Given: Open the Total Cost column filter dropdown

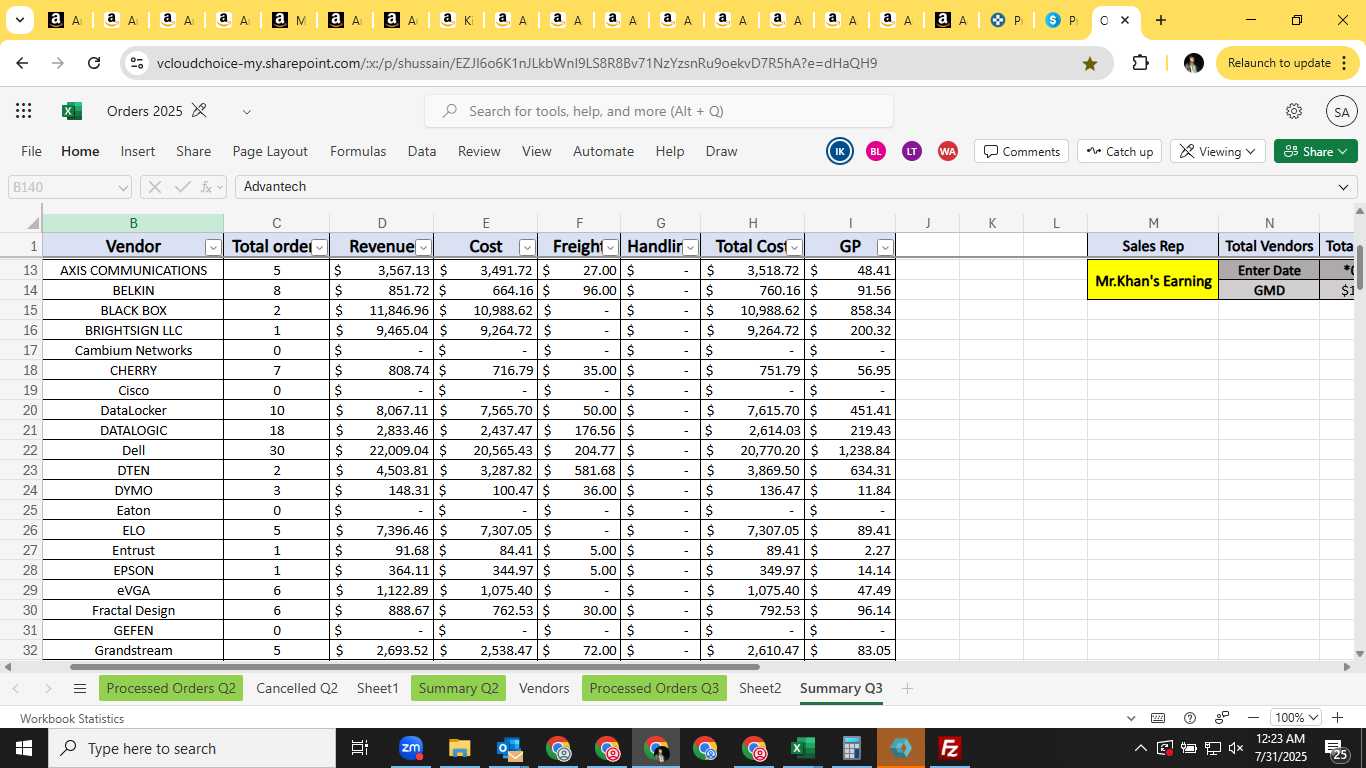Looking at the screenshot, I should pyautogui.click(x=795, y=247).
